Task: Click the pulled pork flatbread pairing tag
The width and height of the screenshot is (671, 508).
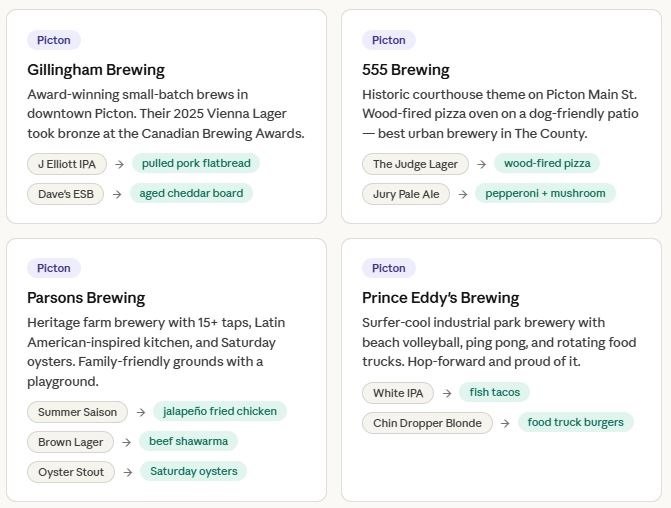Action: tap(196, 163)
